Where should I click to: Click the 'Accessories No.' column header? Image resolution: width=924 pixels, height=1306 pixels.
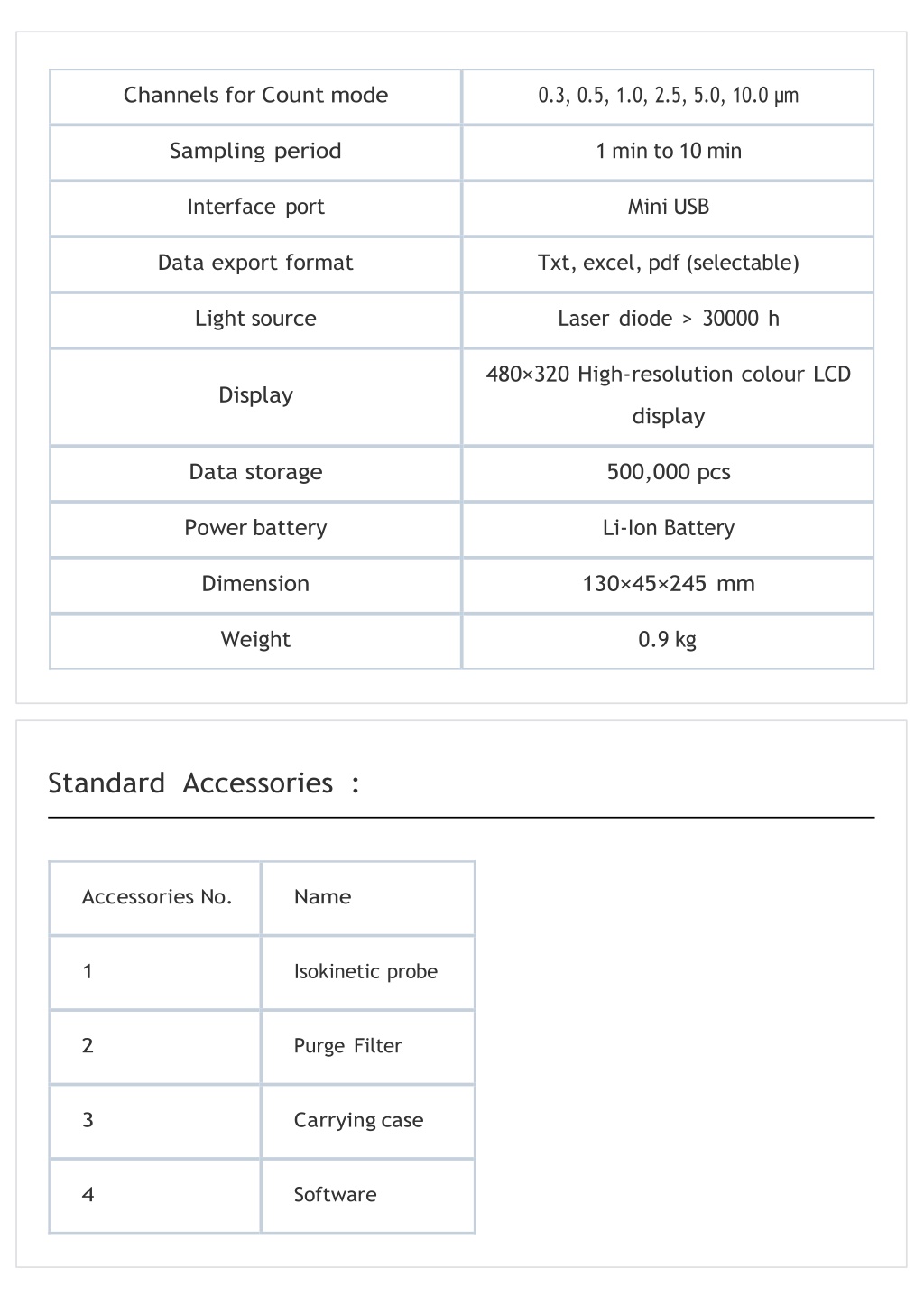click(x=157, y=898)
